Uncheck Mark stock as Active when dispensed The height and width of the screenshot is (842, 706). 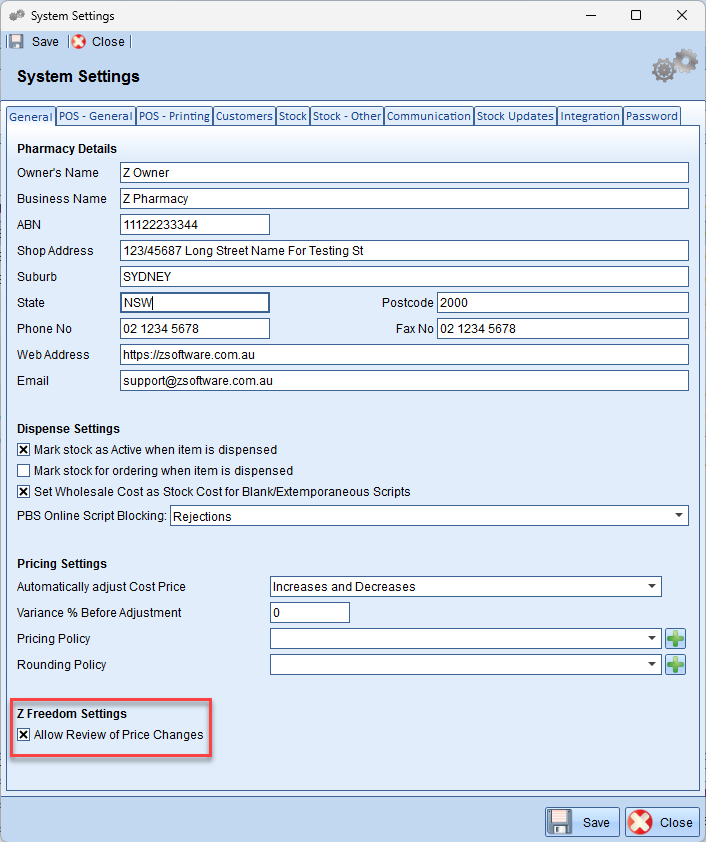coord(24,450)
